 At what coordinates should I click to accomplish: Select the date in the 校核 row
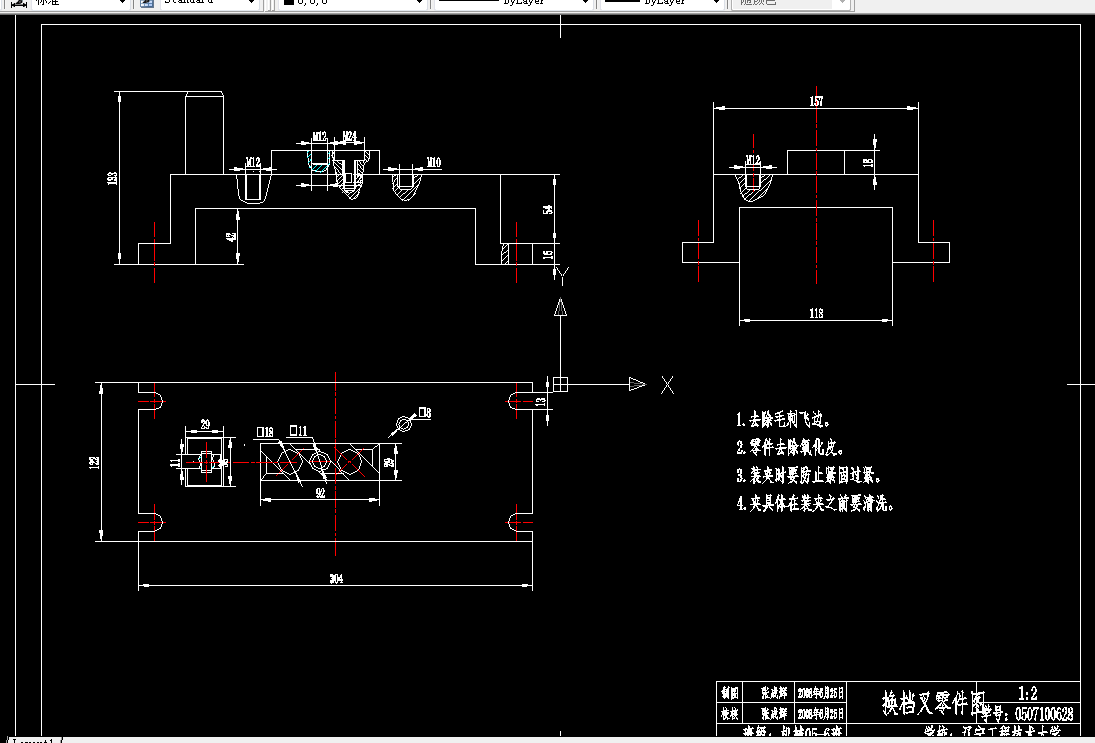[x=821, y=714]
